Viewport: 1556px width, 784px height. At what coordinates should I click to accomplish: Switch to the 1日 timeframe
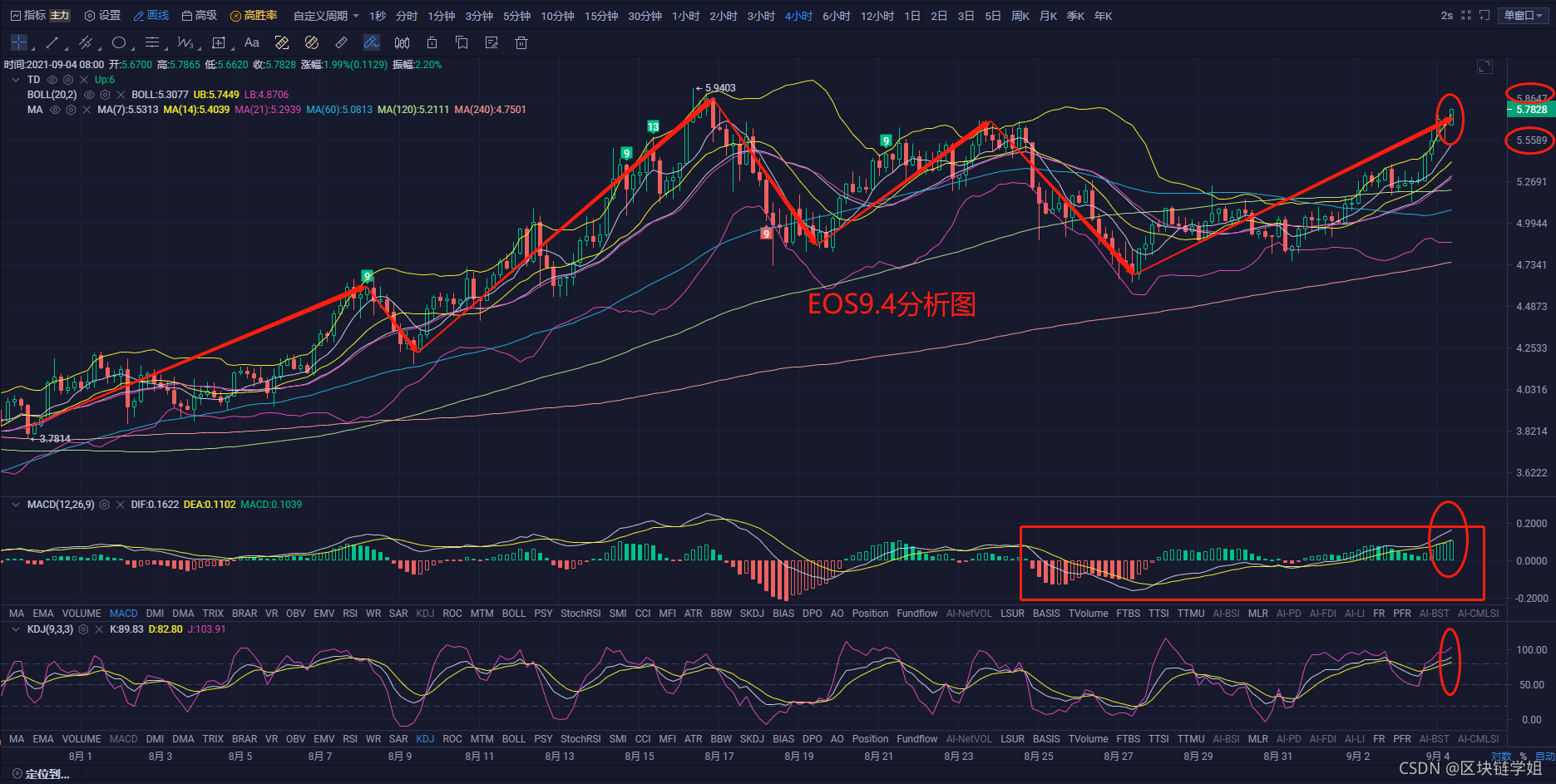[912, 16]
